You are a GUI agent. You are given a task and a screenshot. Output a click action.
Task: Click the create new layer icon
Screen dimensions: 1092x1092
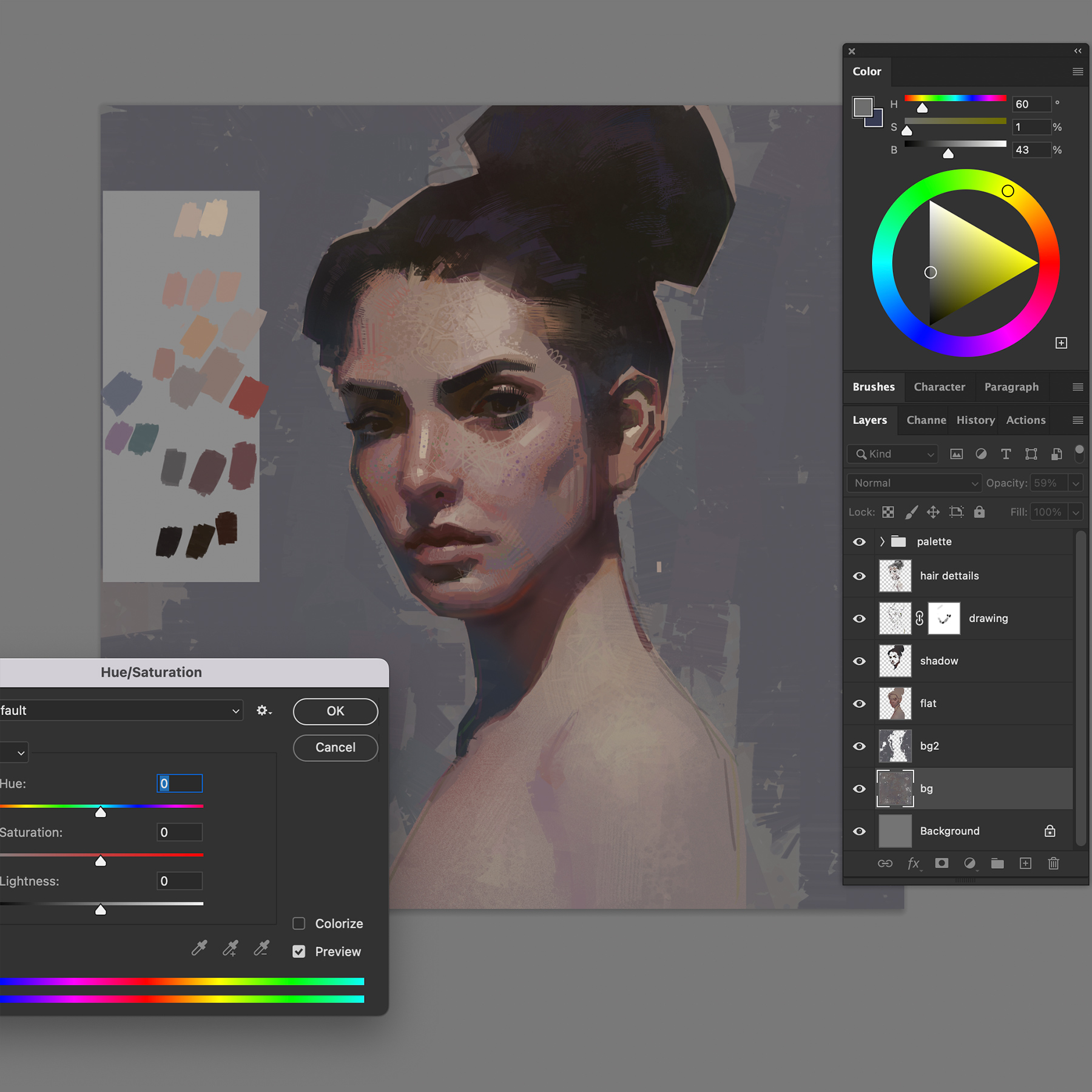coord(1025,863)
